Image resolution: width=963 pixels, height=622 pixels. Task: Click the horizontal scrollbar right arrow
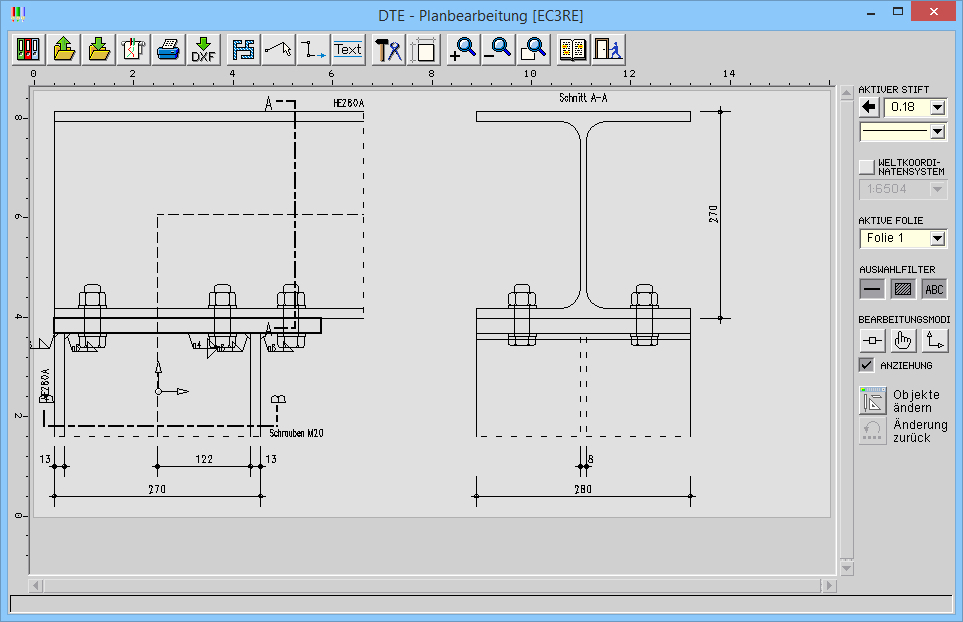click(x=829, y=585)
